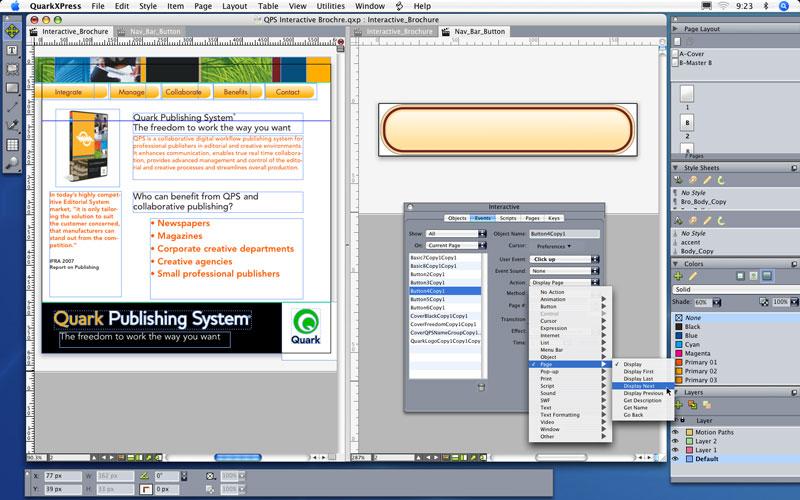This screenshot has width=800, height=500.
Task: Click the pencil edit icon in Colors panel
Action: (693, 276)
